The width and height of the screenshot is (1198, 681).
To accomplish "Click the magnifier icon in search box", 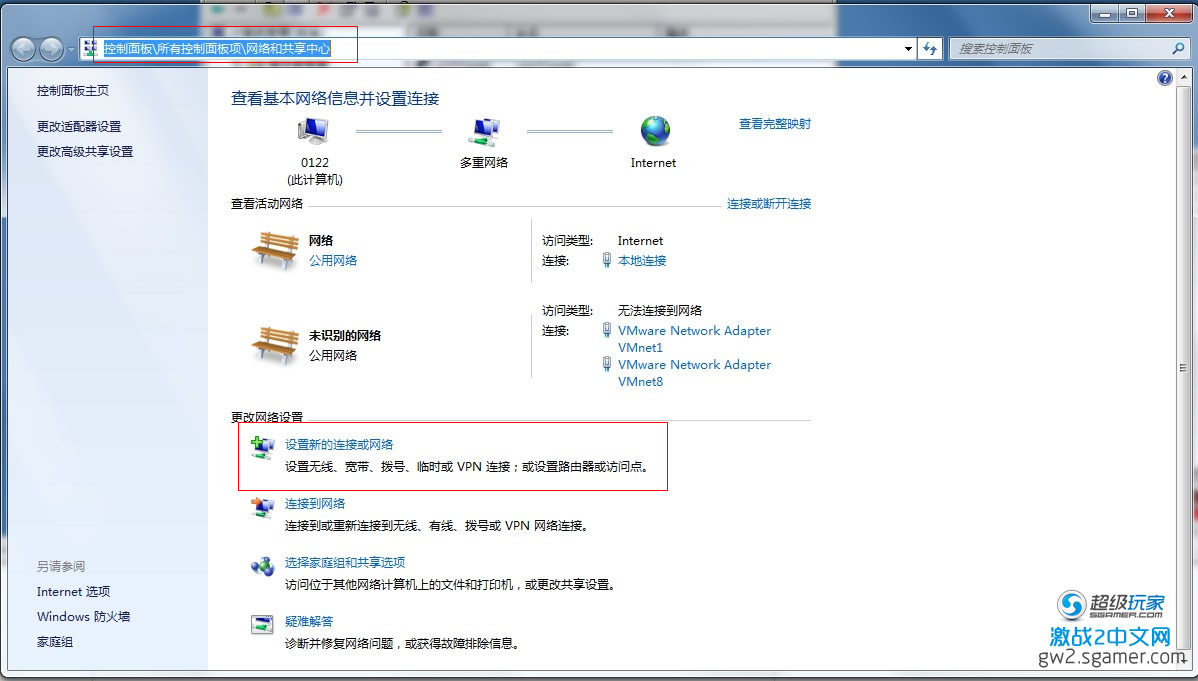I will pyautogui.click(x=1178, y=48).
